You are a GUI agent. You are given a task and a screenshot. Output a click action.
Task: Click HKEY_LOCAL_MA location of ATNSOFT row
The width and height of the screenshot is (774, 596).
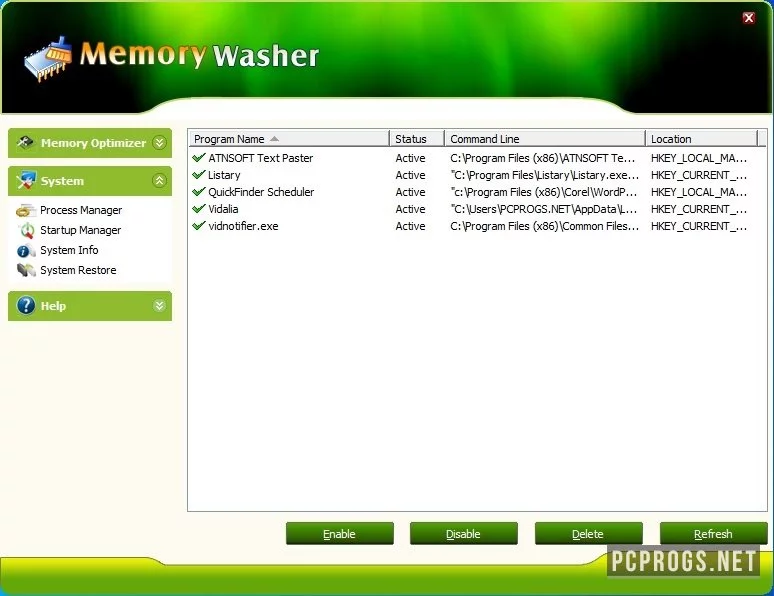pyautogui.click(x=699, y=158)
